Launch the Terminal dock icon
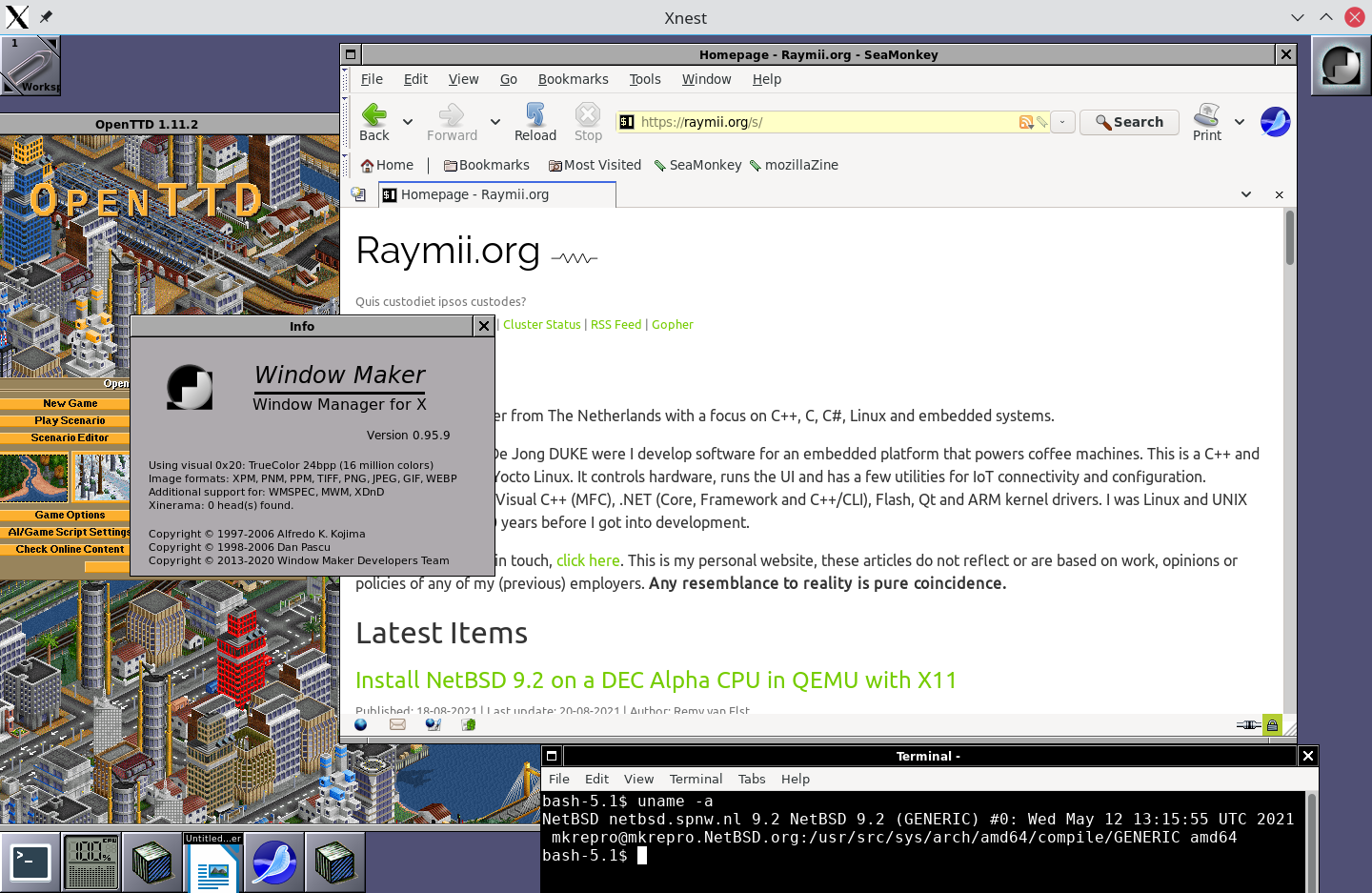1372x893 pixels. tap(31, 863)
